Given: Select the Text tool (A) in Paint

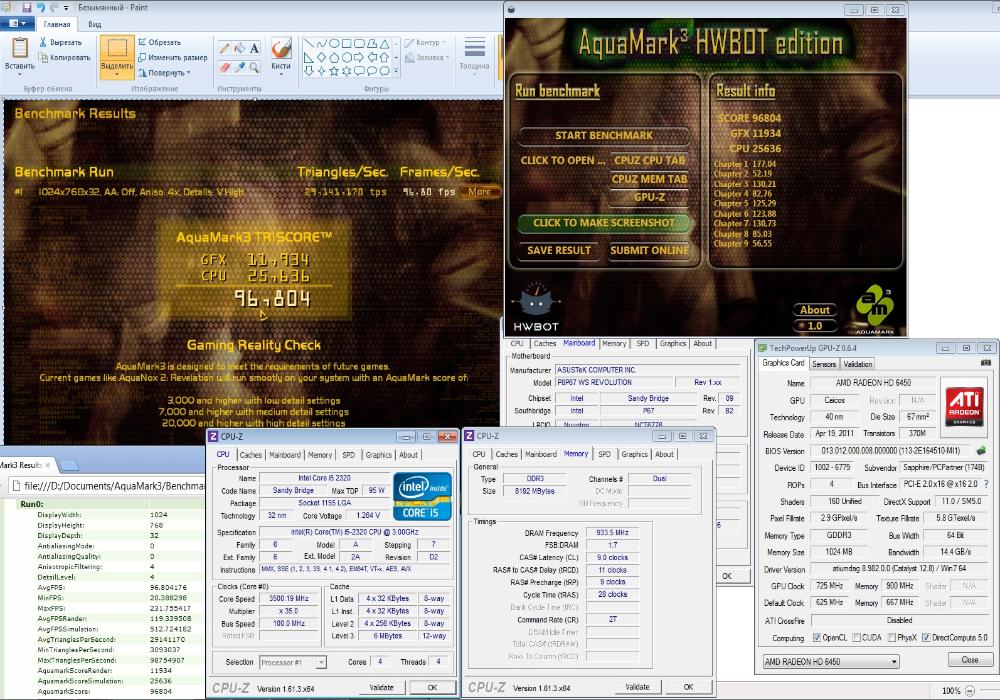Looking at the screenshot, I should pos(254,48).
